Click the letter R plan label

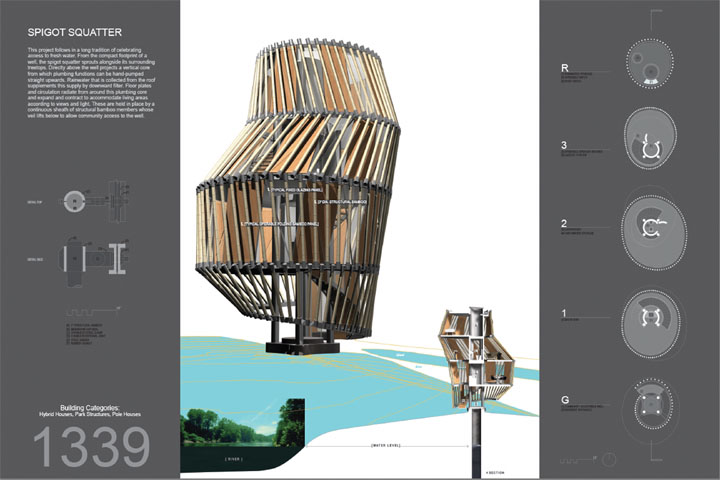[x=566, y=68]
